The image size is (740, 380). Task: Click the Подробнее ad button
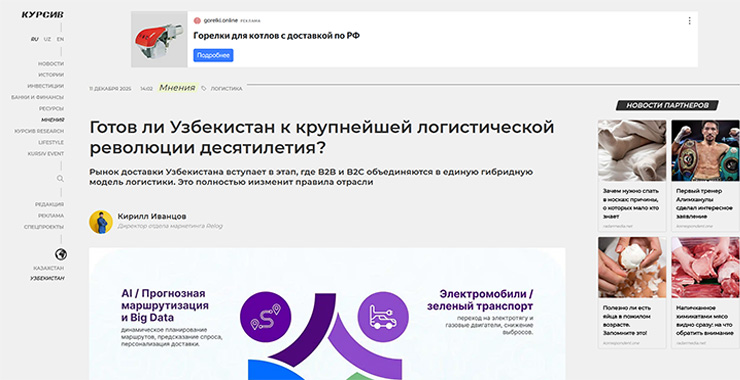click(213, 55)
